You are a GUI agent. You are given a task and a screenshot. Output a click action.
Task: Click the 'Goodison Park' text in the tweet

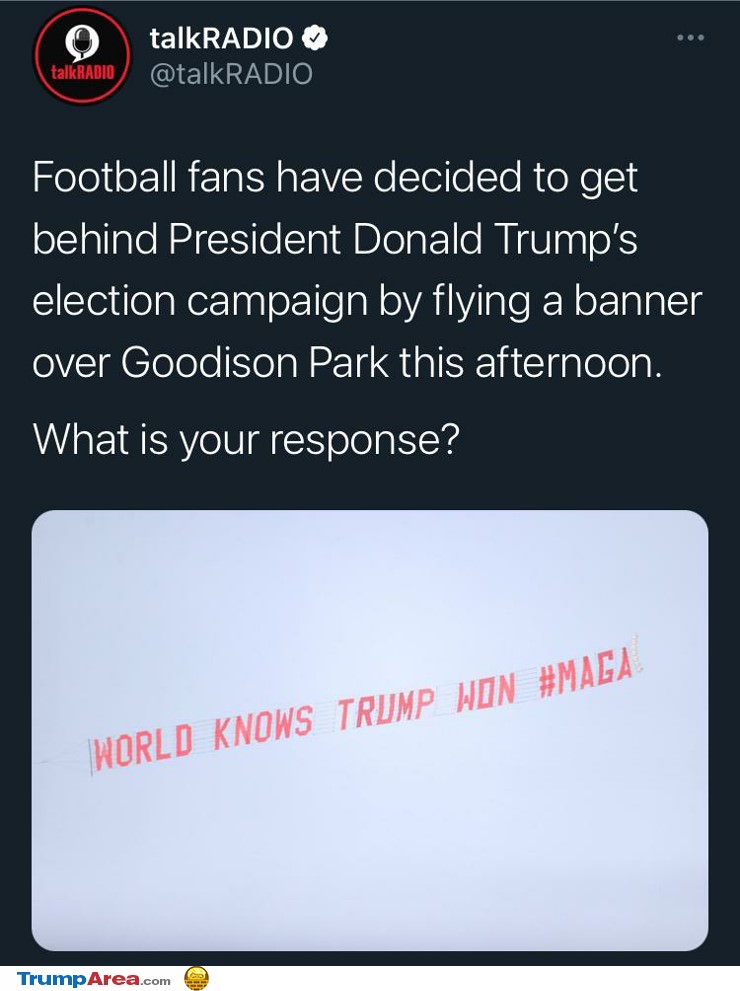pyautogui.click(x=255, y=363)
